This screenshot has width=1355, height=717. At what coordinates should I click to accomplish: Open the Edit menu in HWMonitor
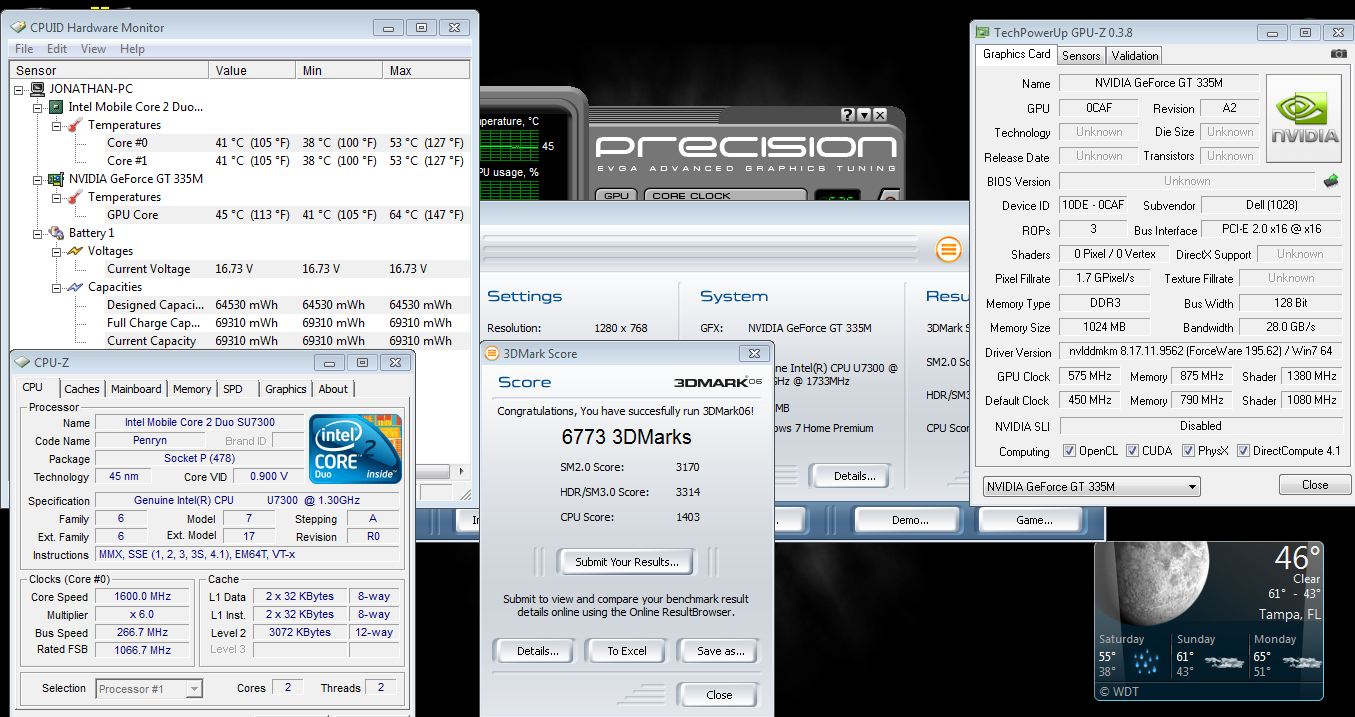coord(57,48)
